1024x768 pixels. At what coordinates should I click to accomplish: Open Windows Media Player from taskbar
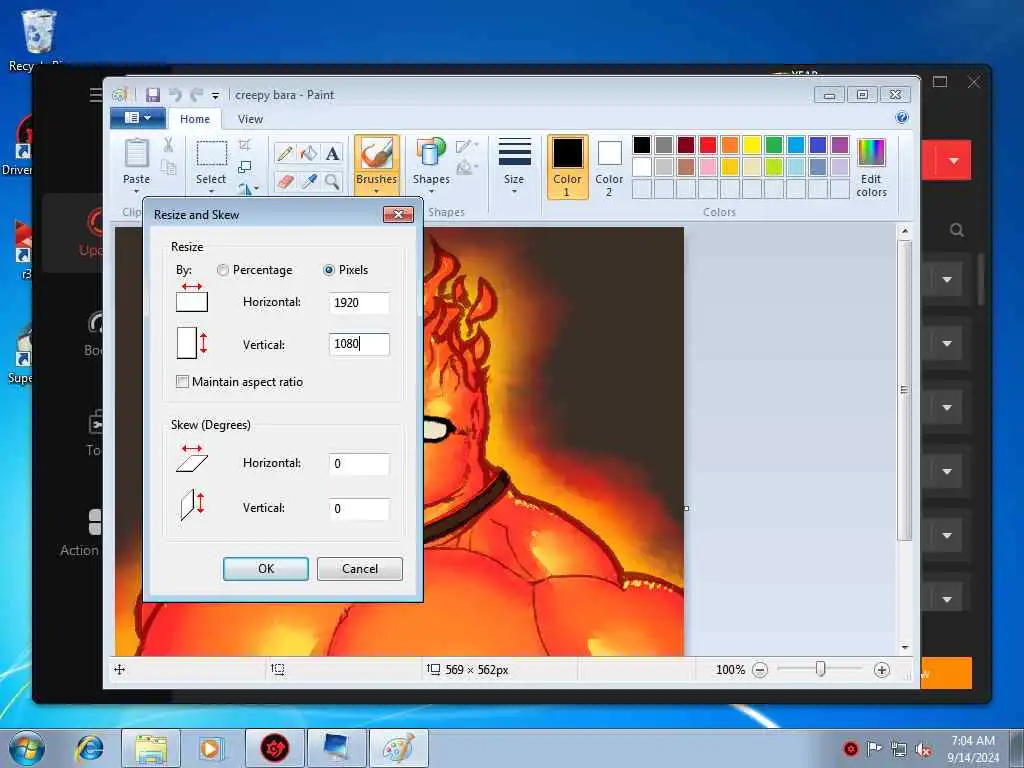(211, 748)
